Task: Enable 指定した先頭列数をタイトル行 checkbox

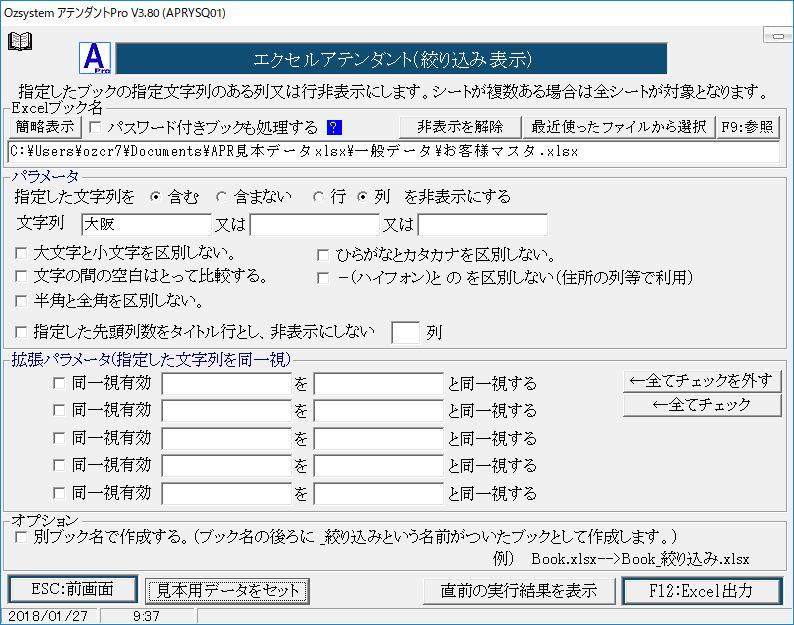Action: point(21,332)
